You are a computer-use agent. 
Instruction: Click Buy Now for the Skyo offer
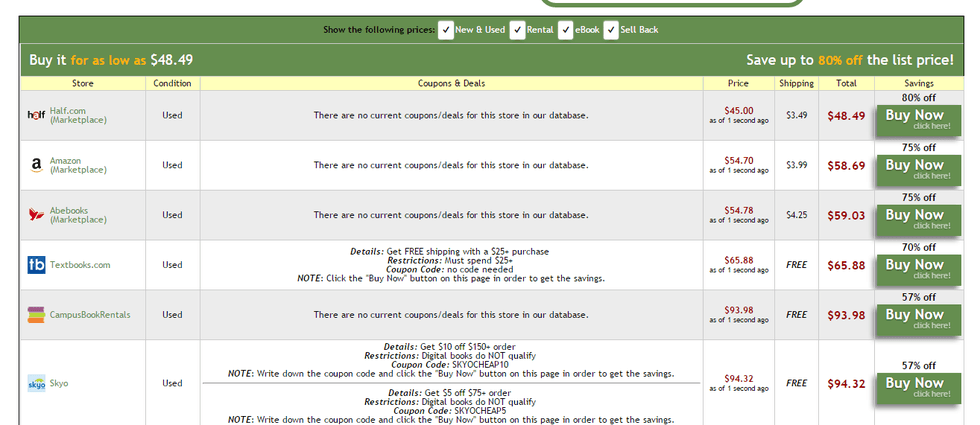[x=914, y=387]
